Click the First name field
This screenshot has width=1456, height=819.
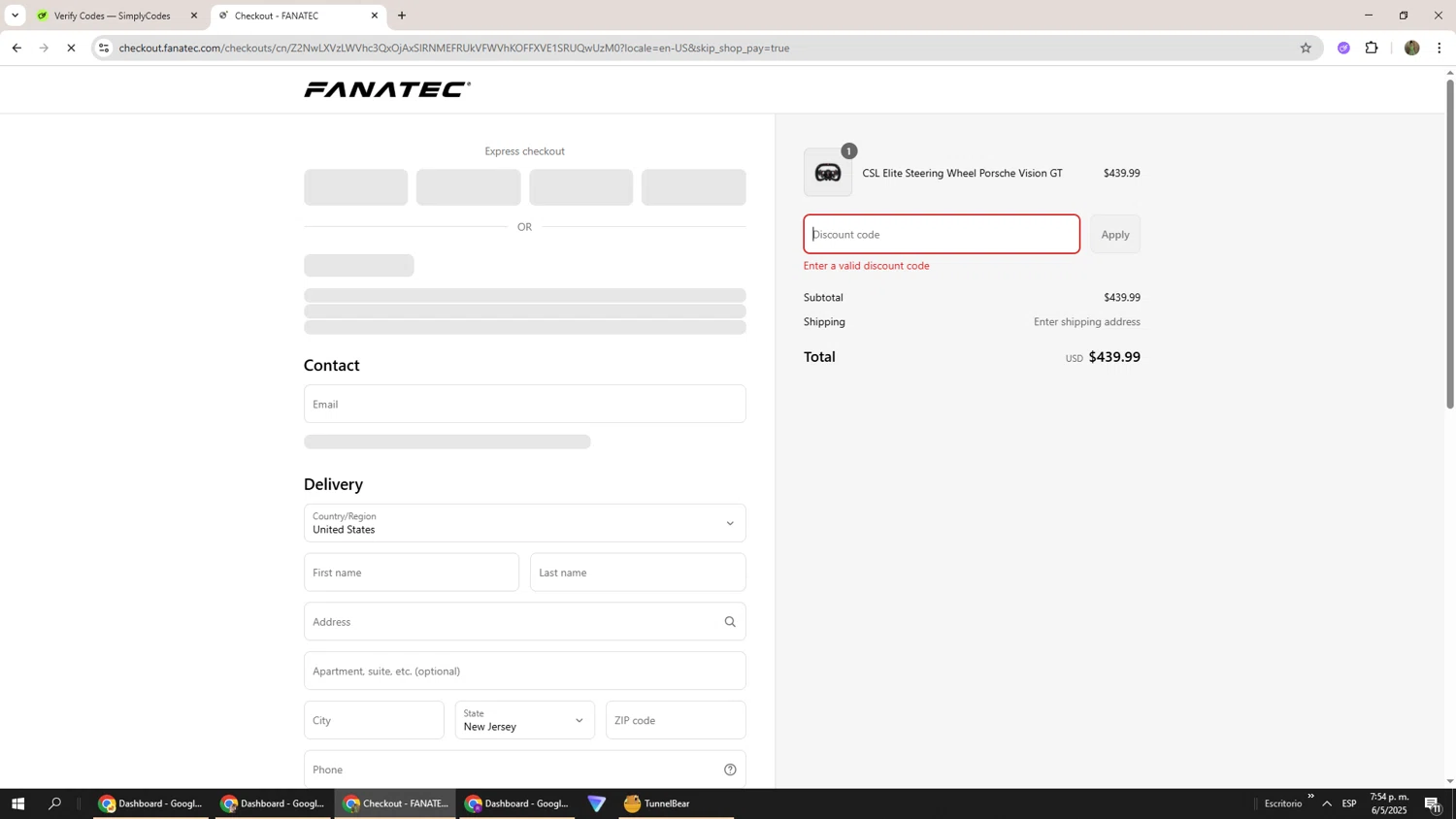coord(411,573)
